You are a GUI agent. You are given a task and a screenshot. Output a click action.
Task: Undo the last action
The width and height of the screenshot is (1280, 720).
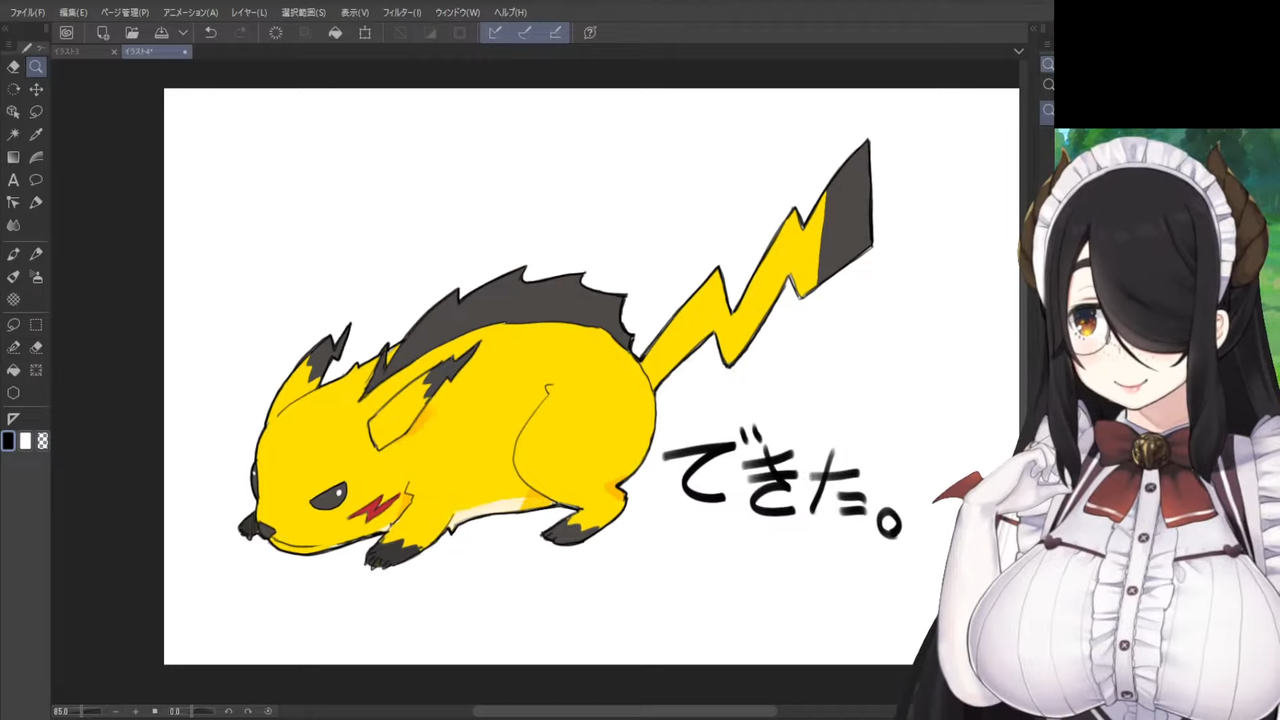point(210,33)
